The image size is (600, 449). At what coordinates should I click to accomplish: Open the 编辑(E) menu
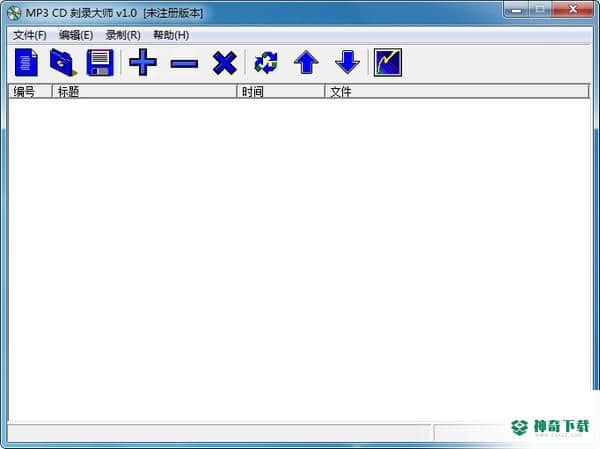point(76,35)
